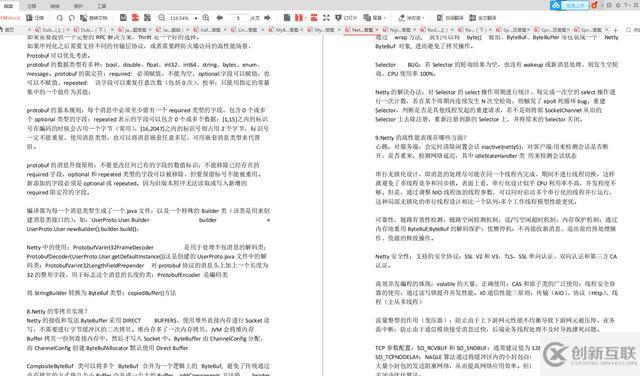Image resolution: width=640 pixels, height=376 pixels.
Task: Open the 保护 ribbon tab
Action: (x=78, y=6)
